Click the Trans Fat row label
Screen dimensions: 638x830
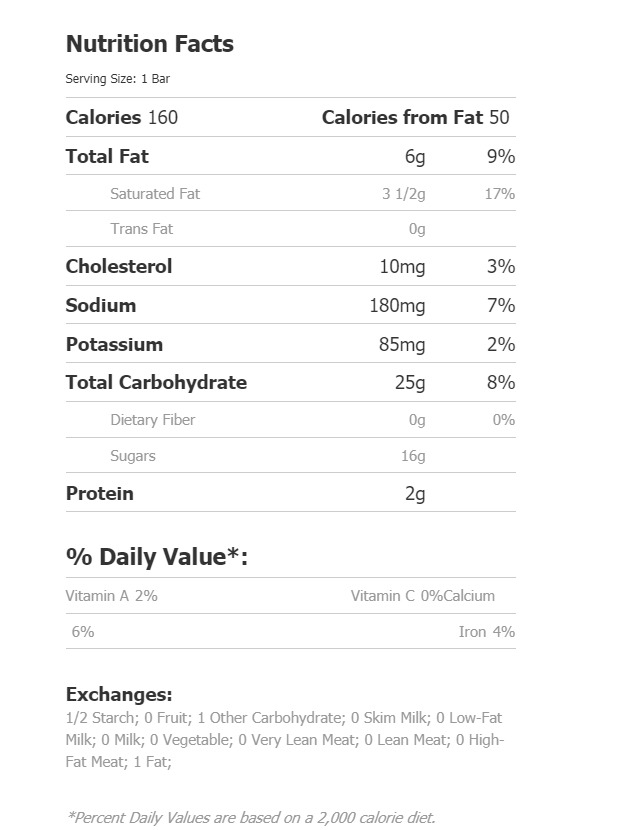coord(141,229)
